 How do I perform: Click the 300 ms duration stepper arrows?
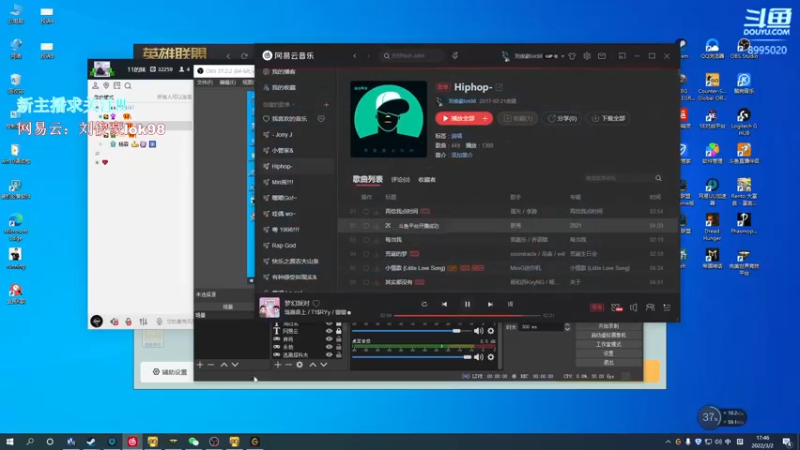567,327
